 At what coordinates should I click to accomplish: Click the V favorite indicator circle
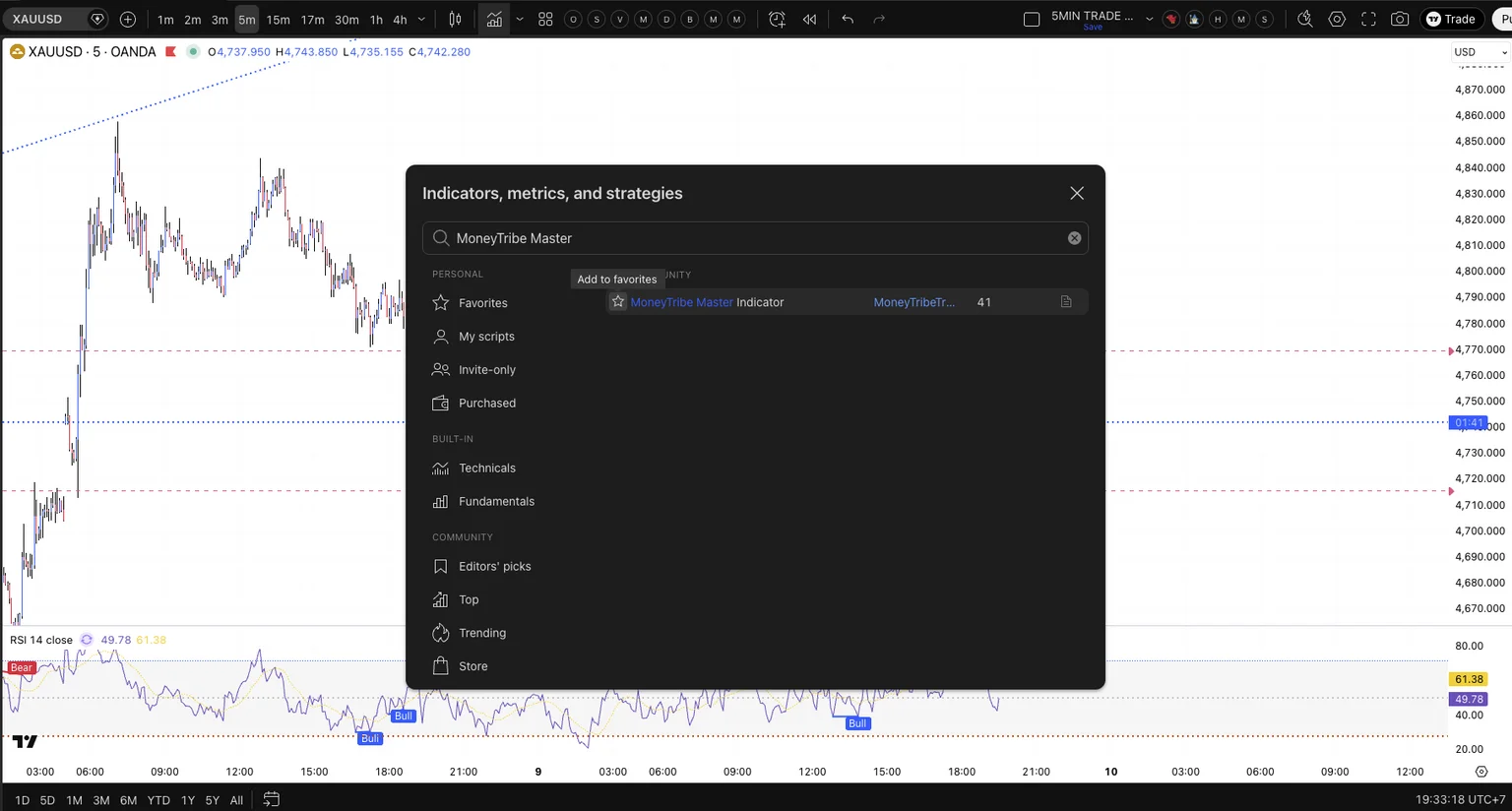click(x=619, y=19)
